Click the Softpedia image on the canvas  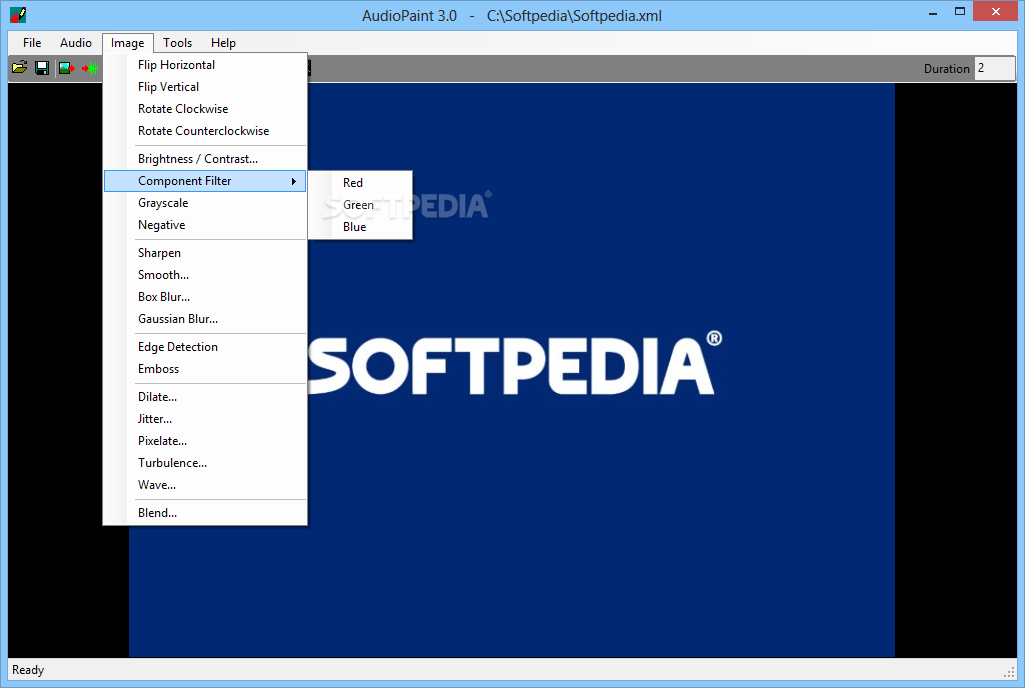[512, 370]
